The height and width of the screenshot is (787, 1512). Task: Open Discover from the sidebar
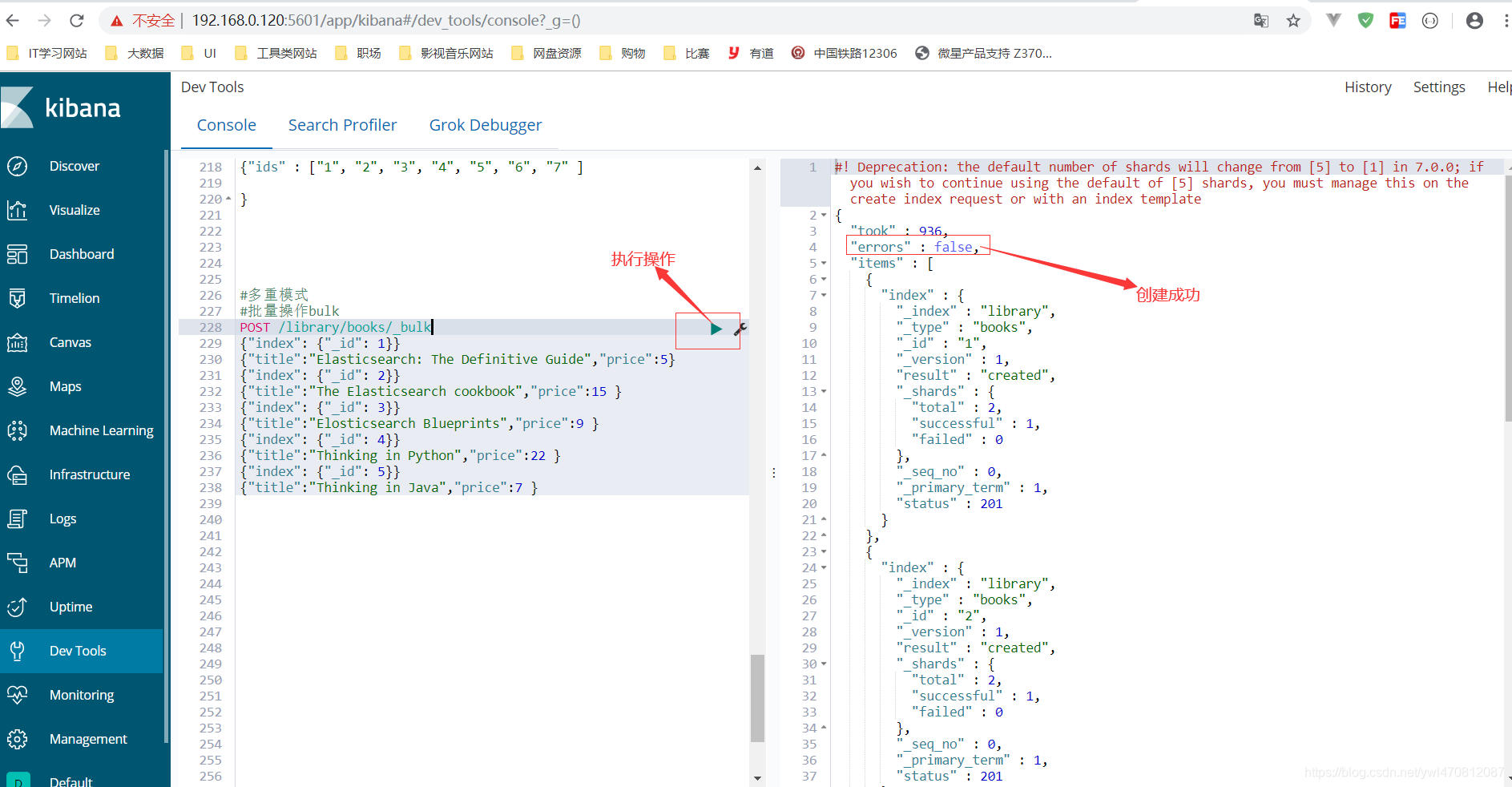click(74, 166)
